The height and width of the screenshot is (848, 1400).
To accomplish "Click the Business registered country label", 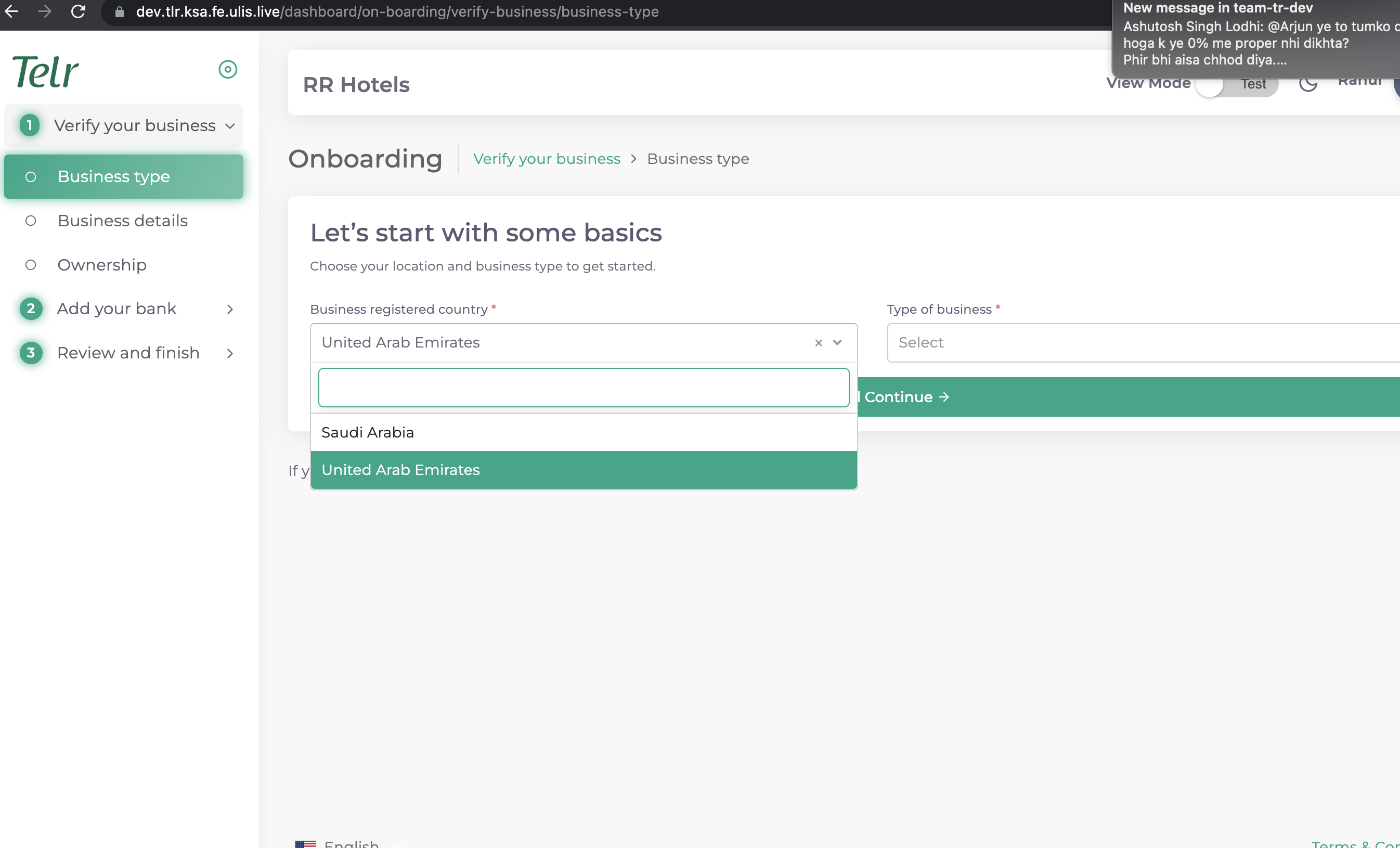I will [399, 309].
